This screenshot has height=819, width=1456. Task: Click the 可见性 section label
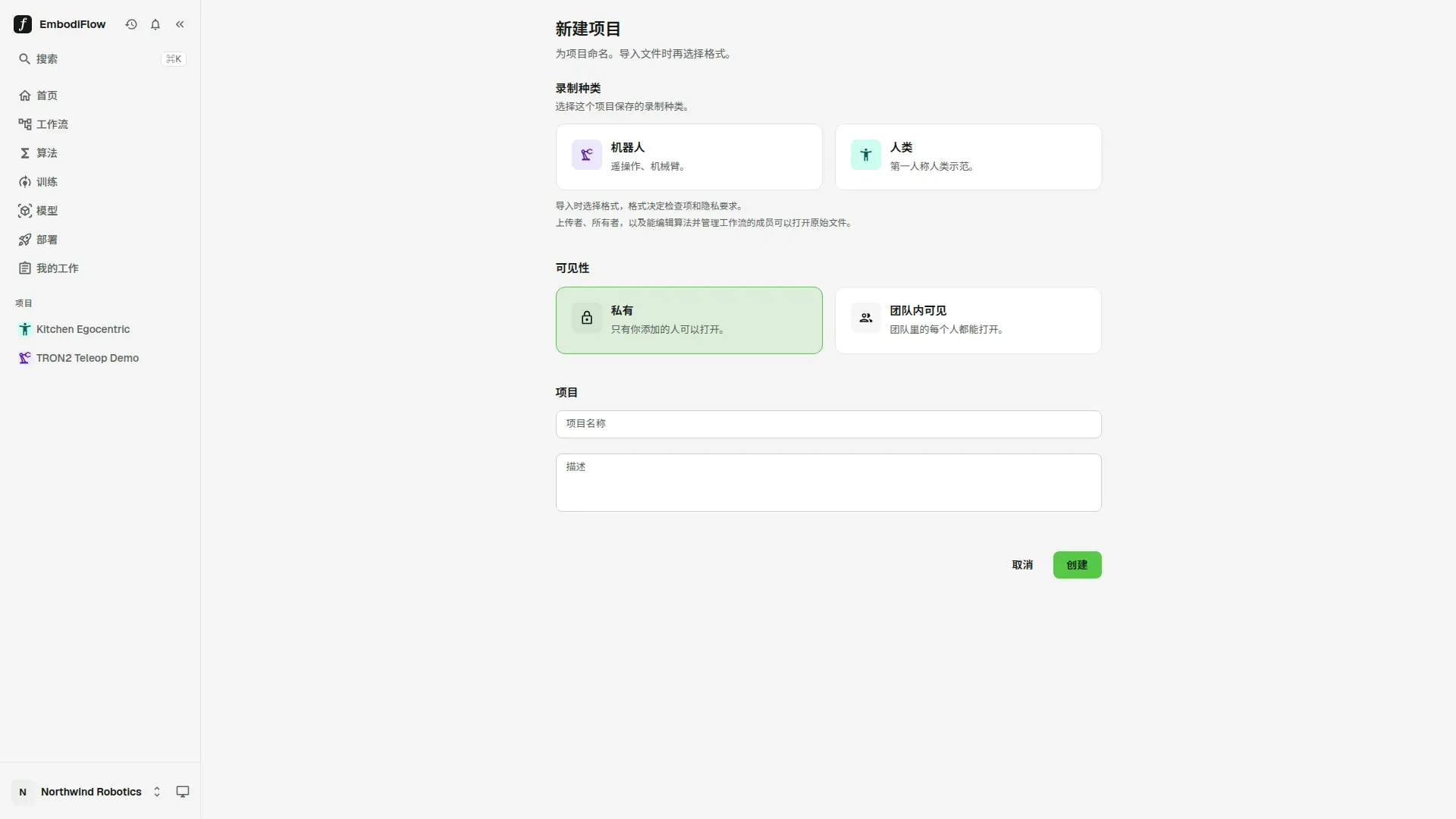pyautogui.click(x=573, y=268)
